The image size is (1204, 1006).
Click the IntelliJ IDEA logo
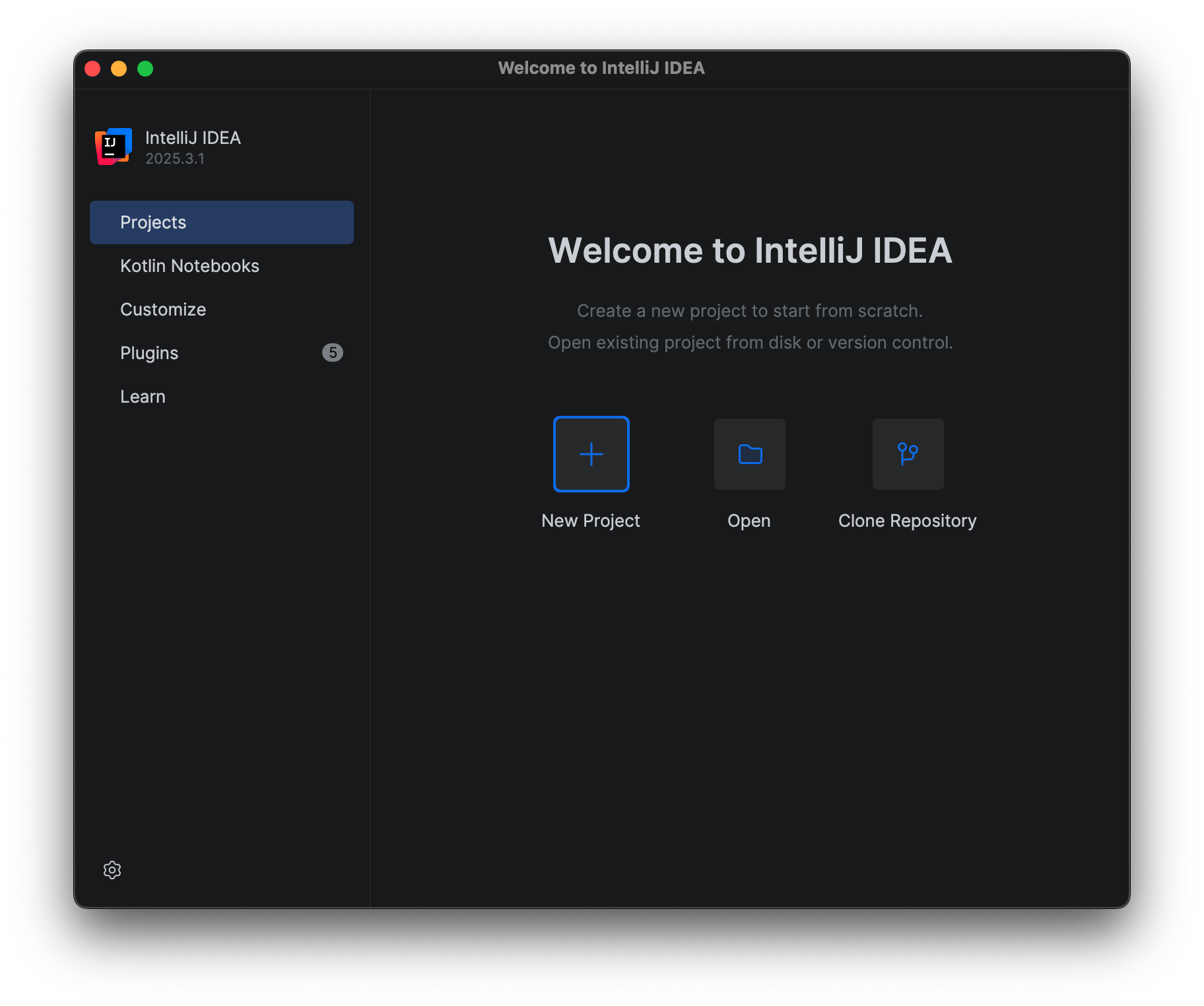pos(114,147)
